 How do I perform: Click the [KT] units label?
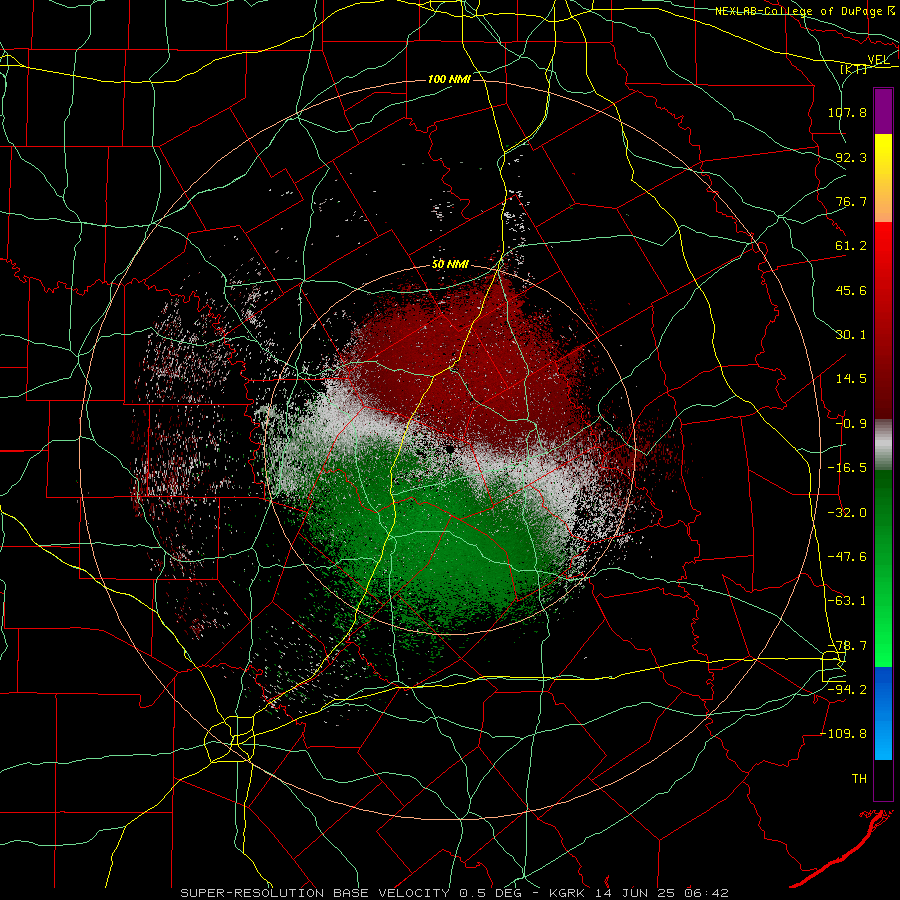point(853,69)
